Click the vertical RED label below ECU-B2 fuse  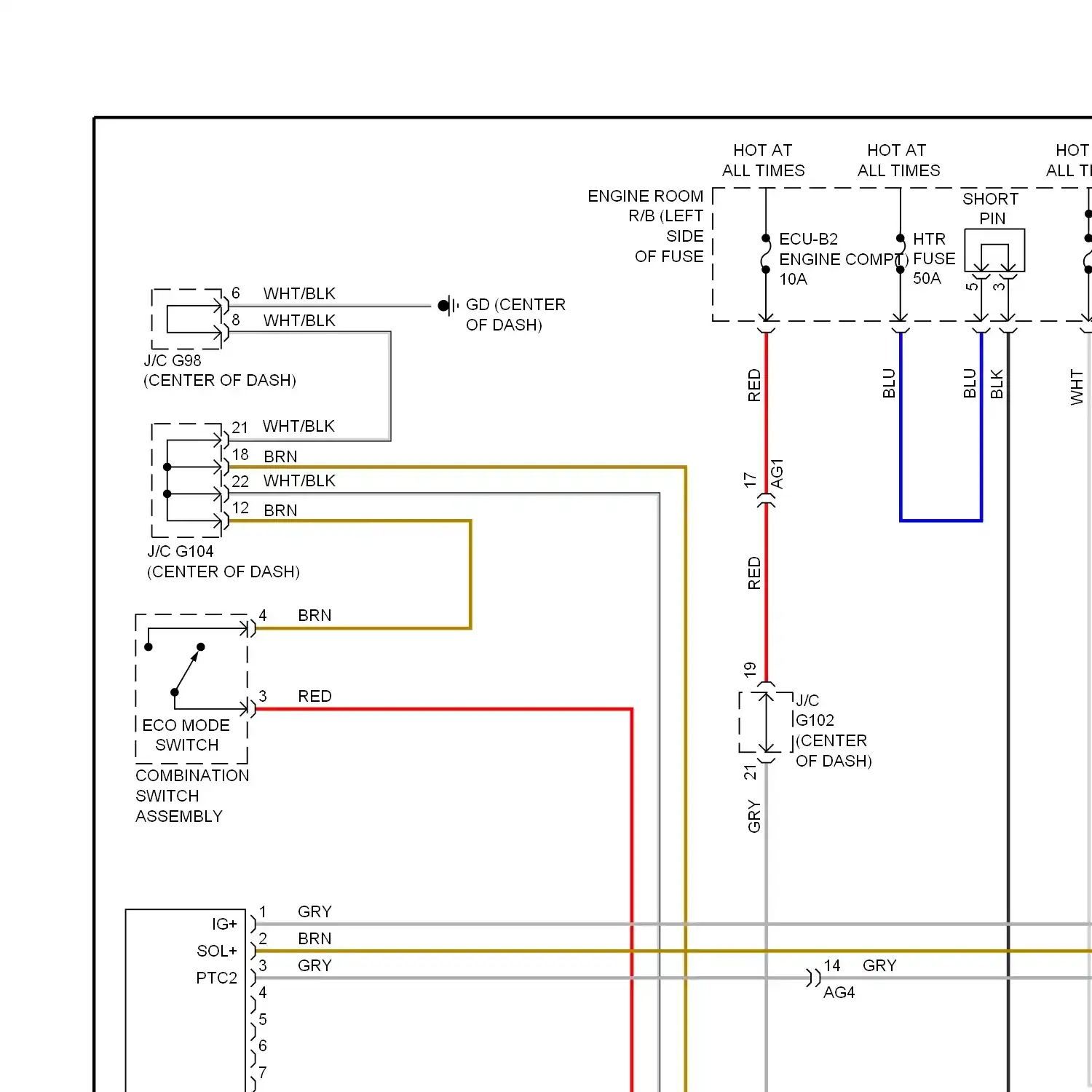[754, 385]
